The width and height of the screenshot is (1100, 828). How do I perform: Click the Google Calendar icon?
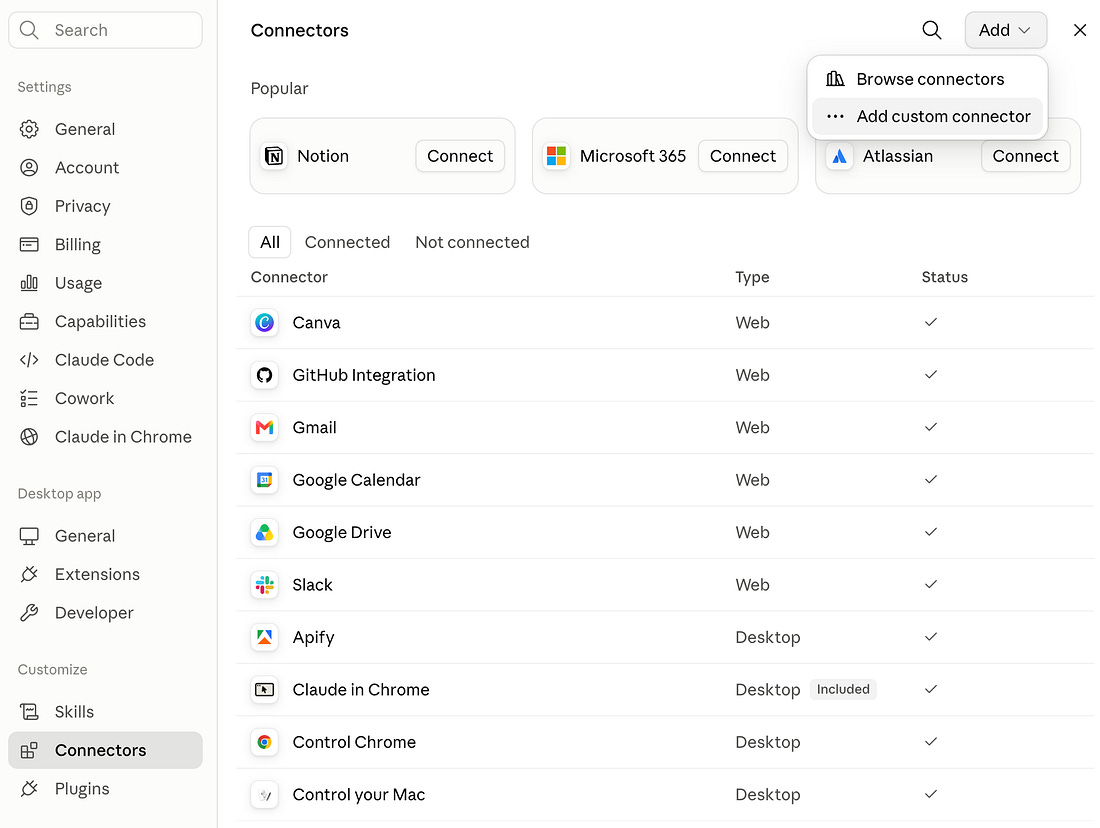[264, 480]
